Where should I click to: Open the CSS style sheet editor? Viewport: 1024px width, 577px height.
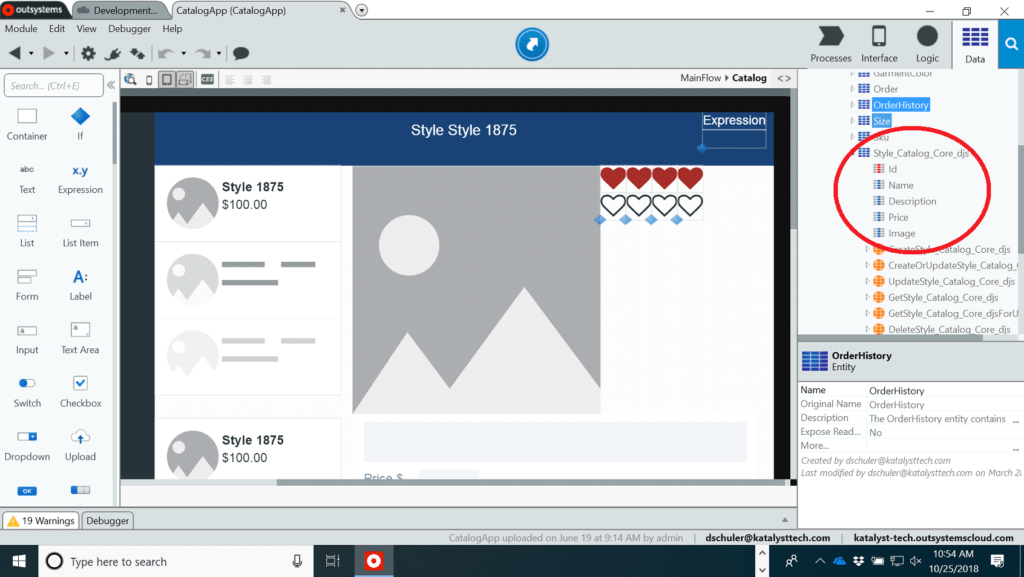pos(207,79)
